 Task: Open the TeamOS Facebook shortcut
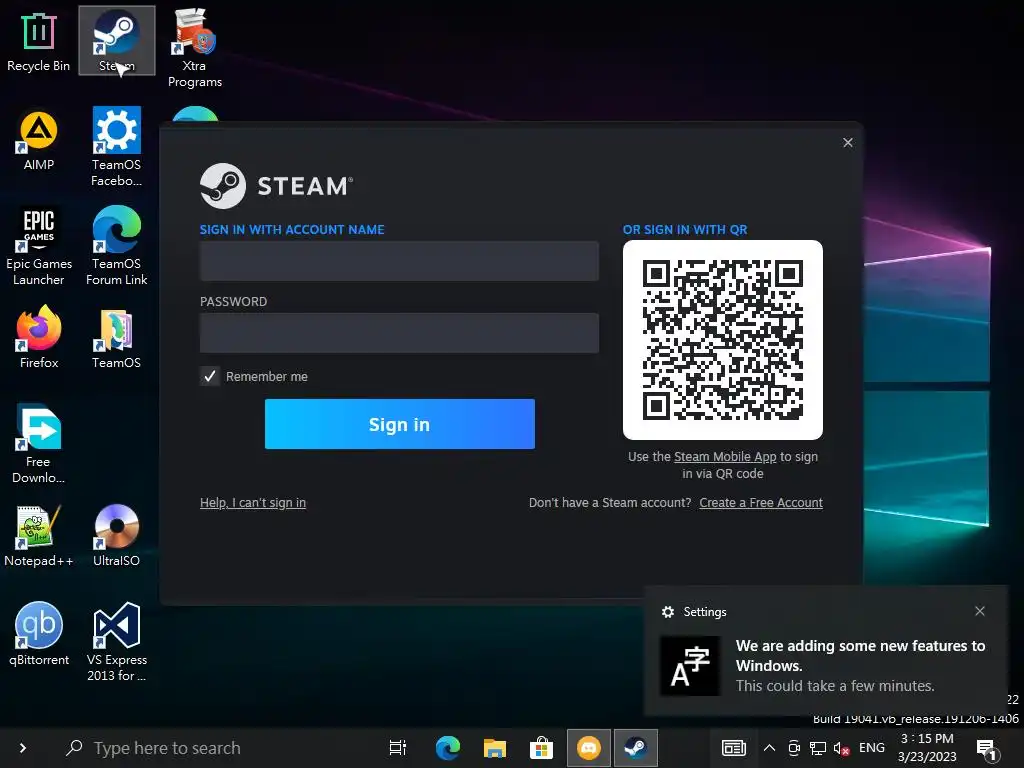coord(116,148)
